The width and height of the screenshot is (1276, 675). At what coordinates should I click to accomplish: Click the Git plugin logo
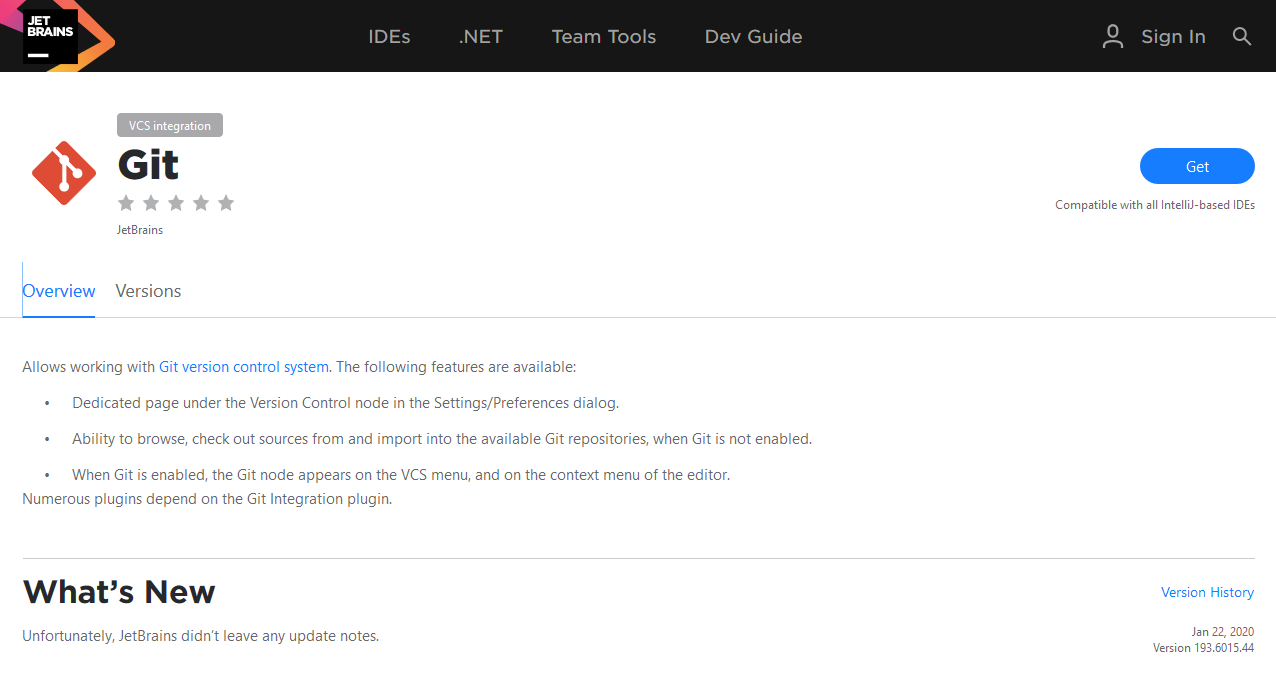[64, 172]
